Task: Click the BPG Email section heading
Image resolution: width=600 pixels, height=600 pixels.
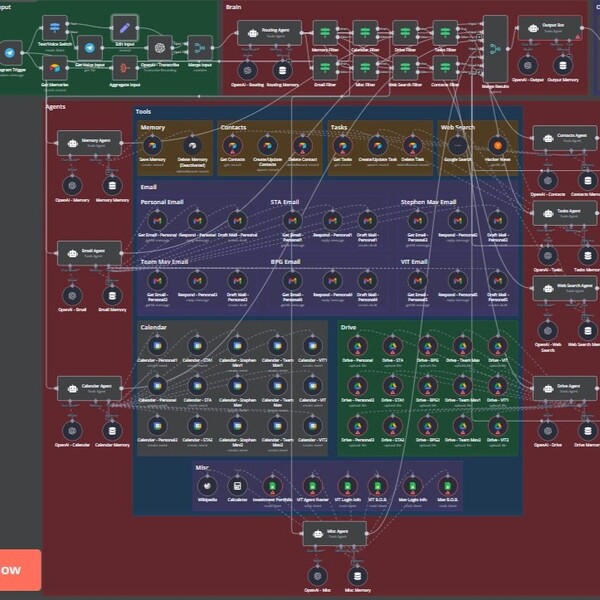Action: pyautogui.click(x=285, y=262)
